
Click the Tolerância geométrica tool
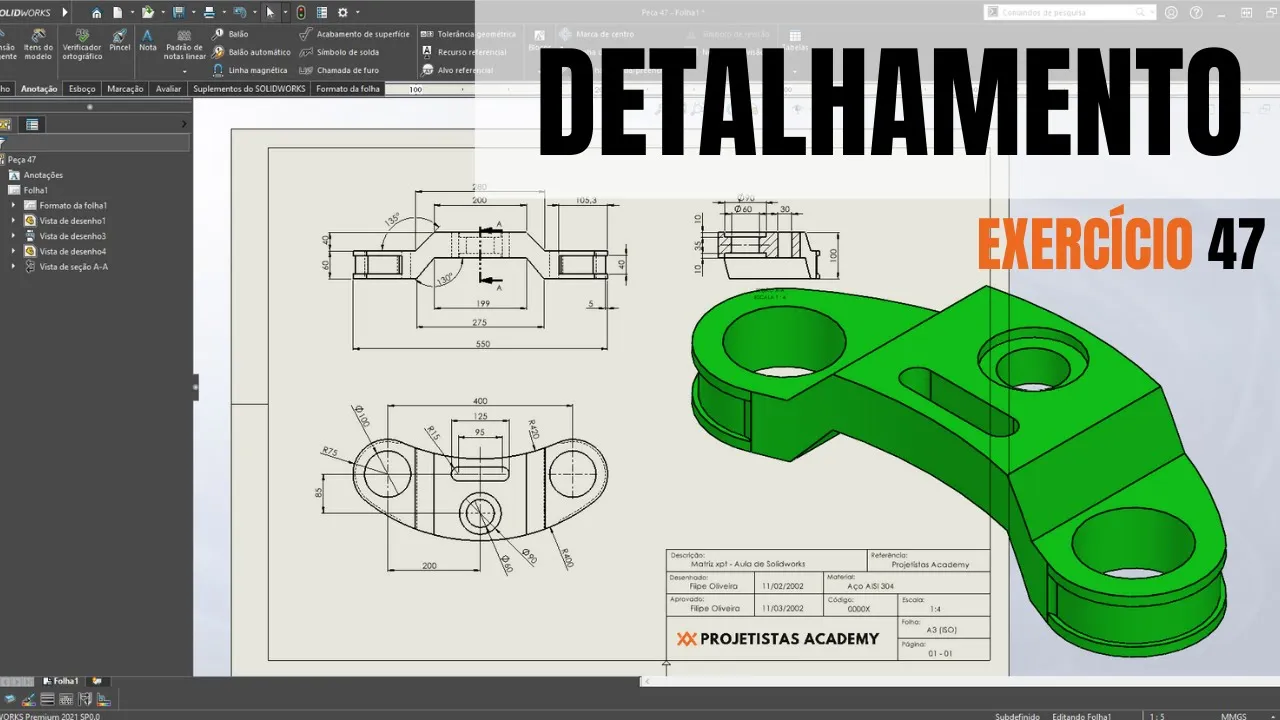(x=468, y=34)
